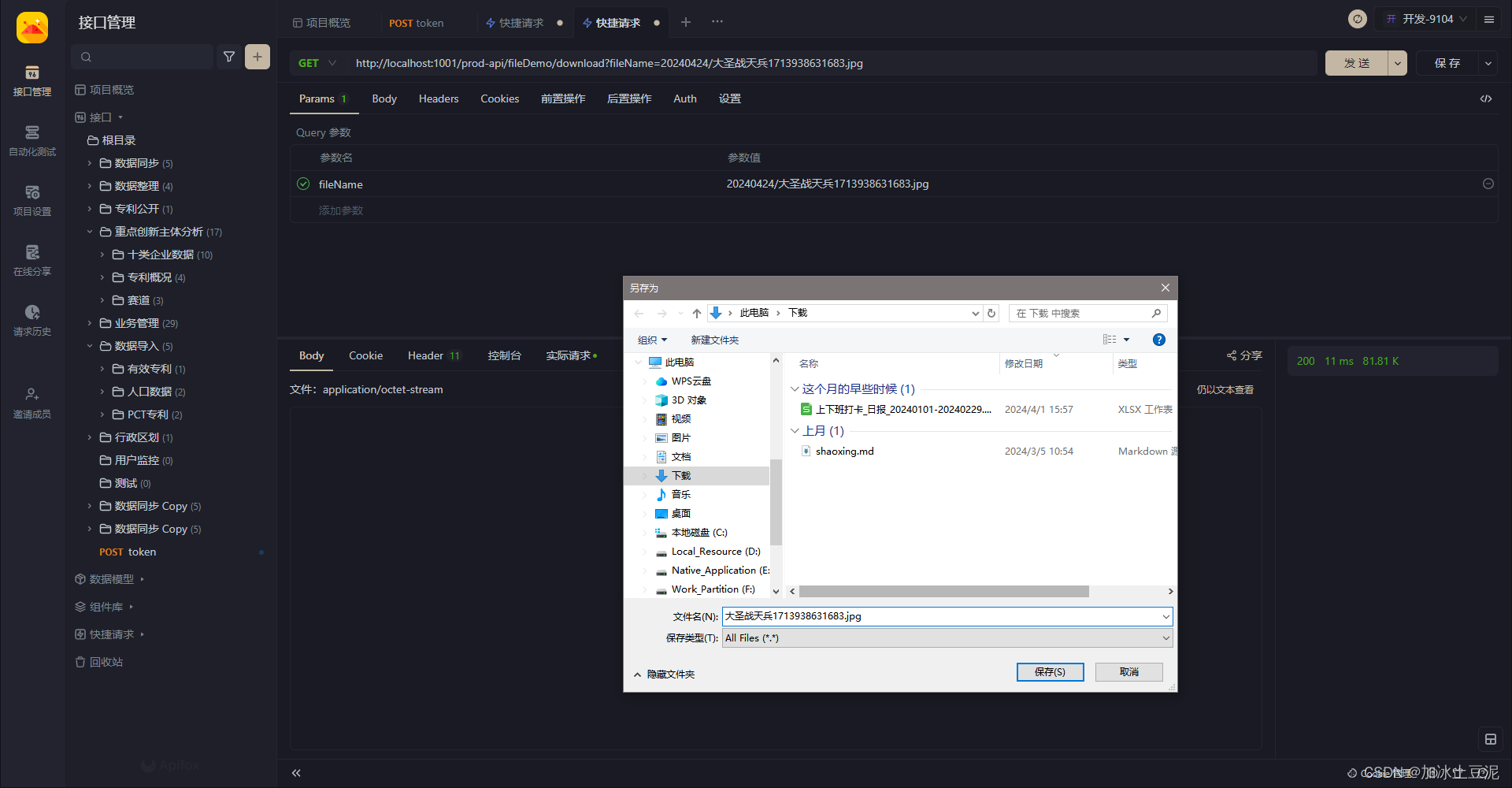Click the filter funnel icon

[x=229, y=57]
